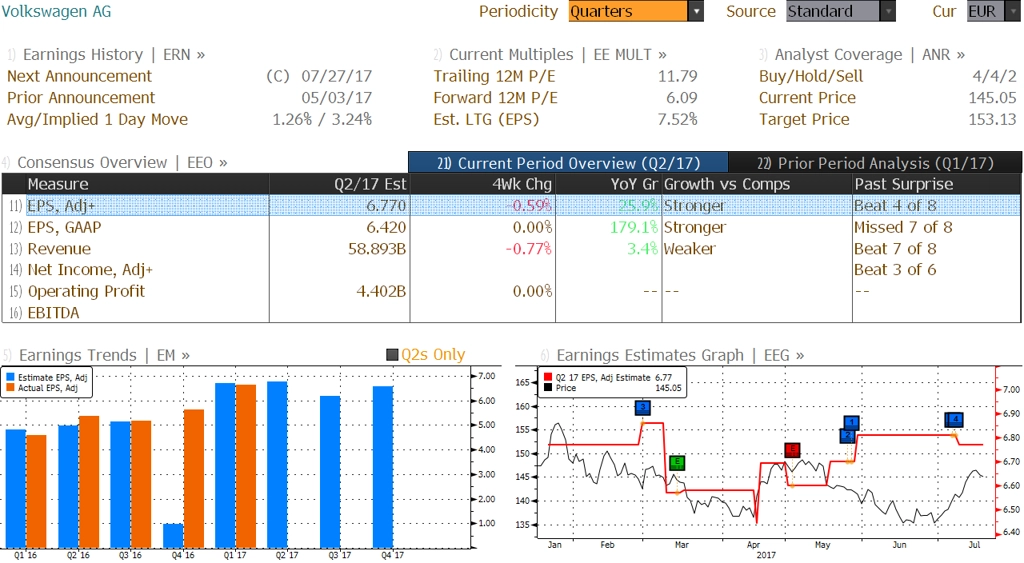Click the Volkswagen AG company title

click(56, 12)
